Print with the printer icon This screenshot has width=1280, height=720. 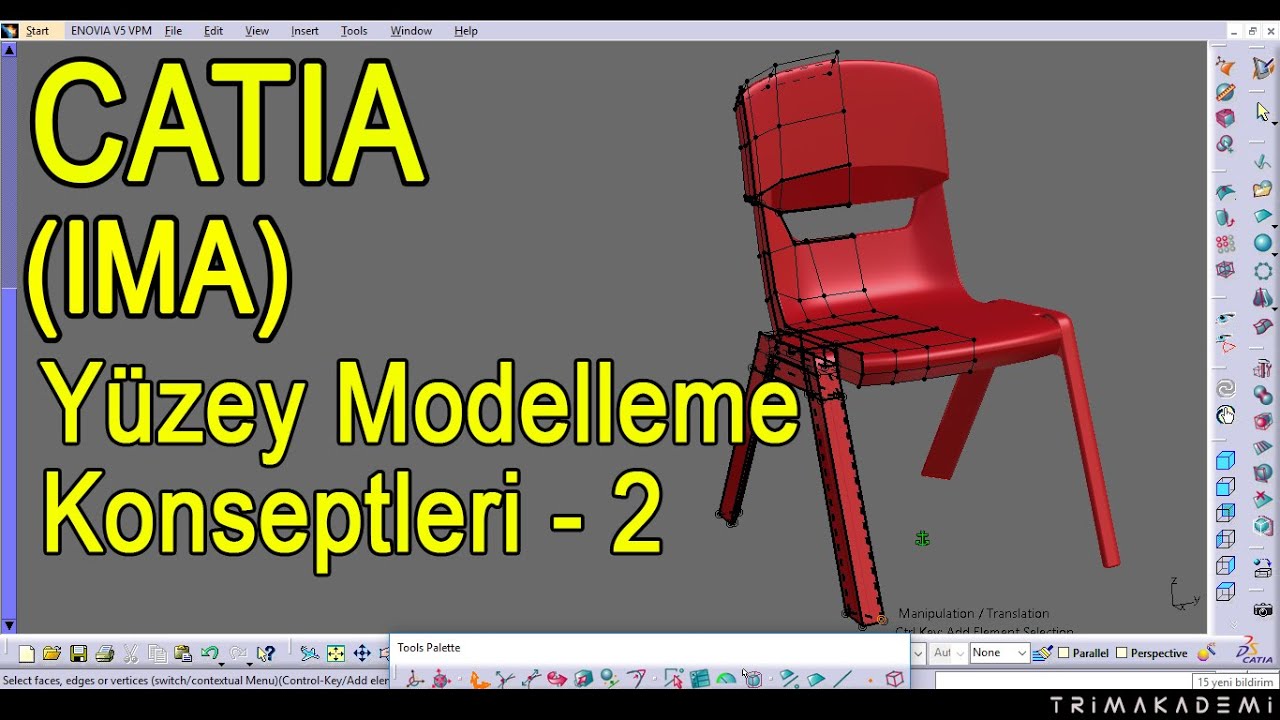104,654
